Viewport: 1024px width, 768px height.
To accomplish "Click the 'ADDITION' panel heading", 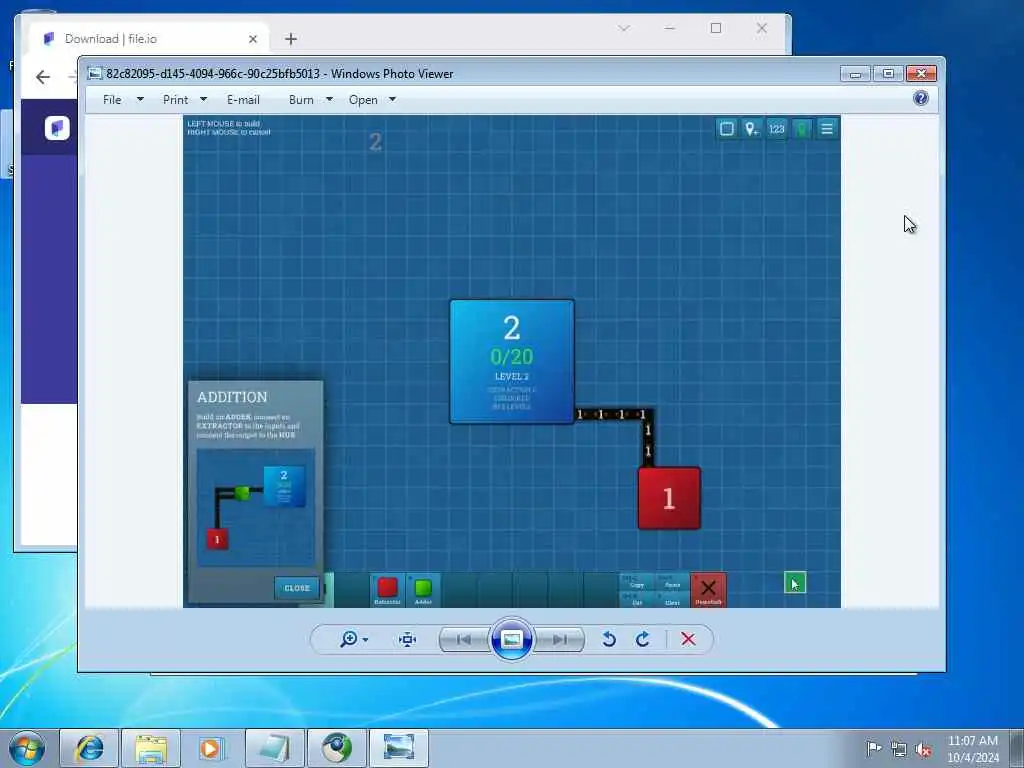I will (x=232, y=397).
